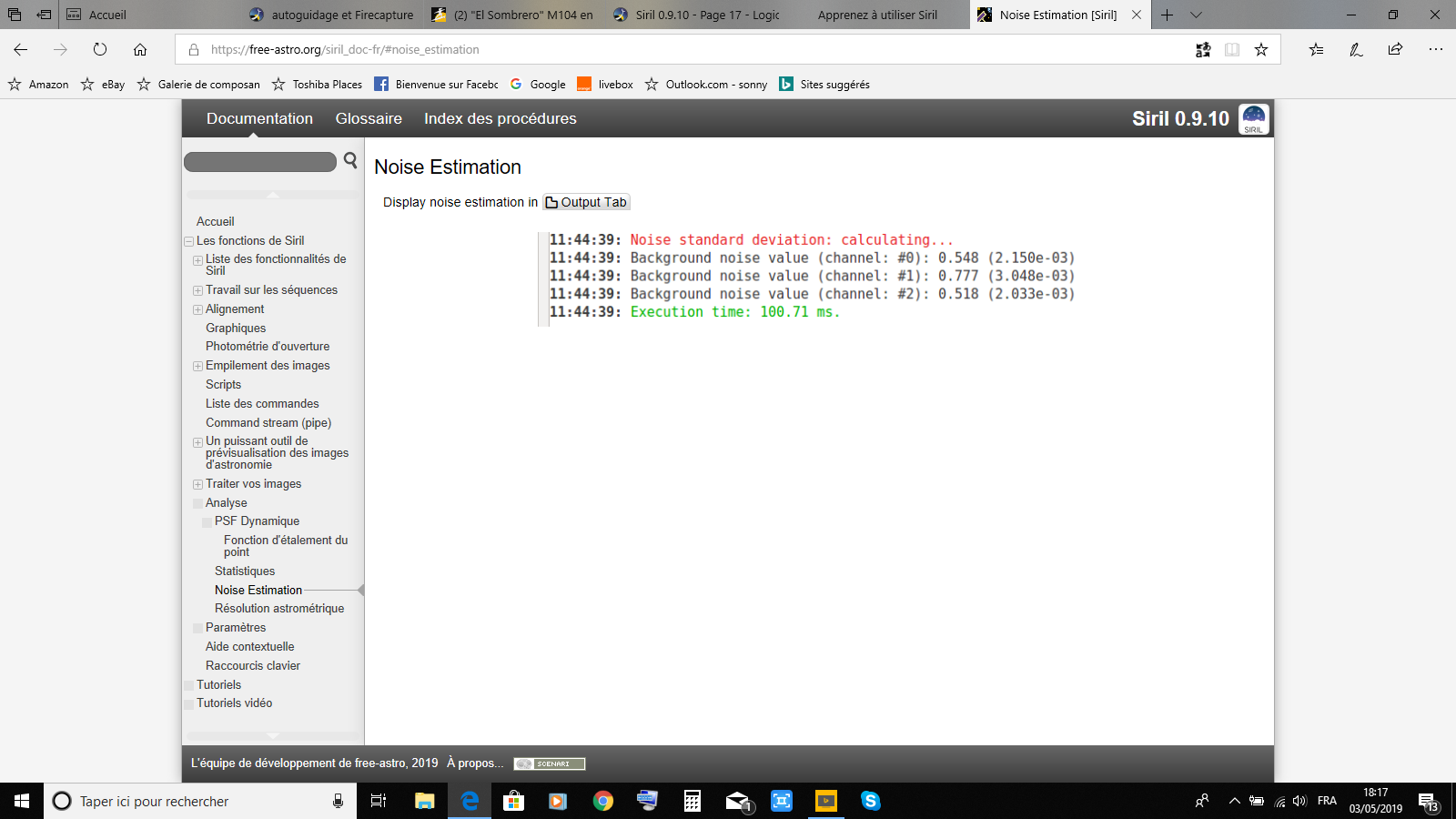
Task: Open the Graphiques page in the sidebar
Action: [236, 329]
